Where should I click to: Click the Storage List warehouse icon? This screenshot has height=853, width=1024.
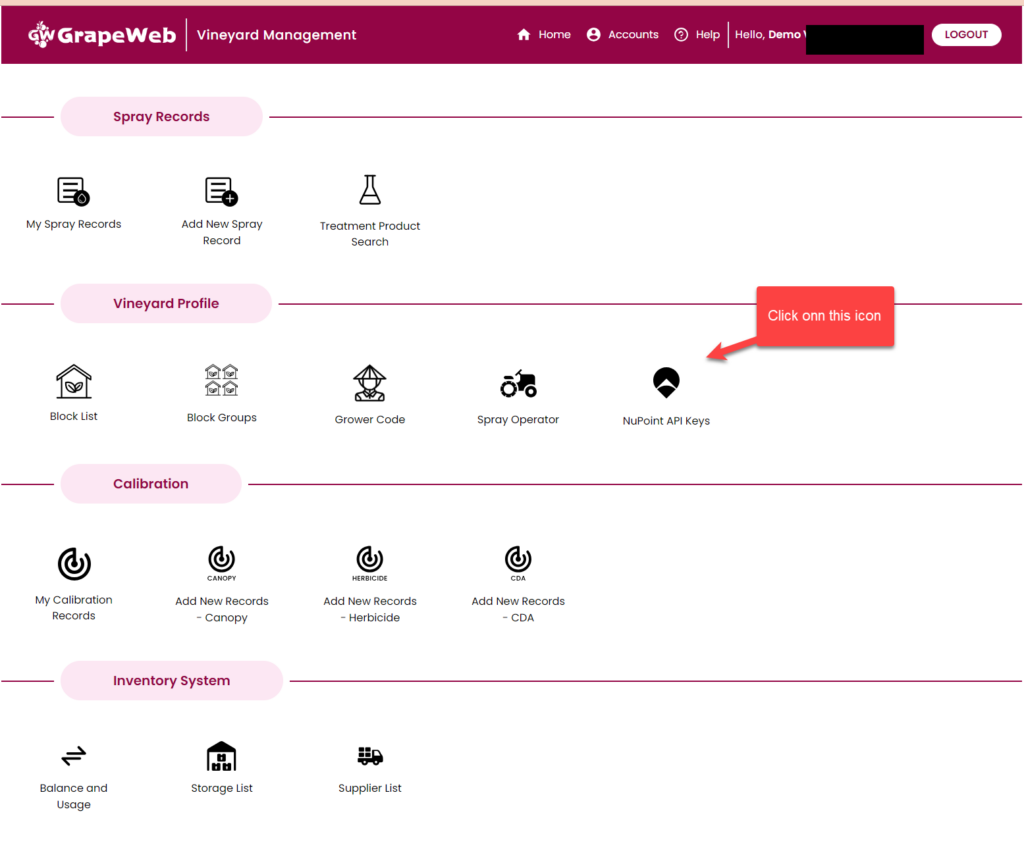pyautogui.click(x=221, y=755)
